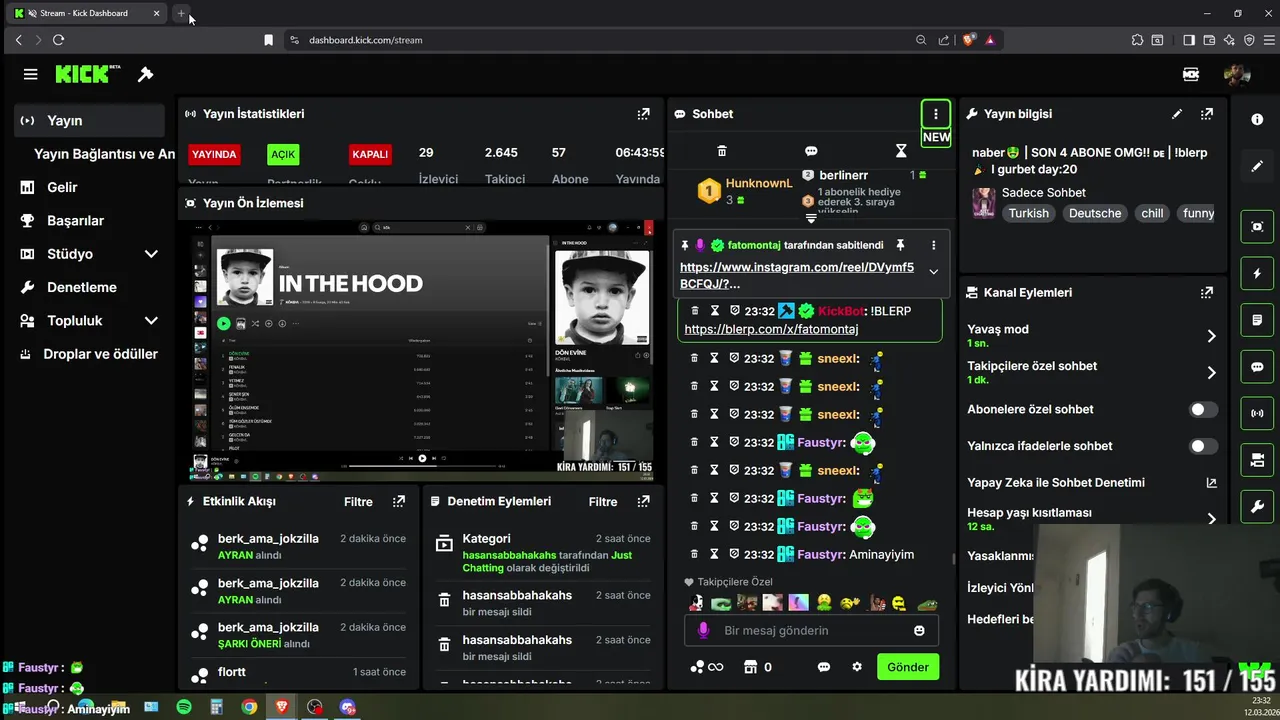Toggle the channel actions widget icon
Viewport: 1280px width, 720px height.
point(1257,460)
